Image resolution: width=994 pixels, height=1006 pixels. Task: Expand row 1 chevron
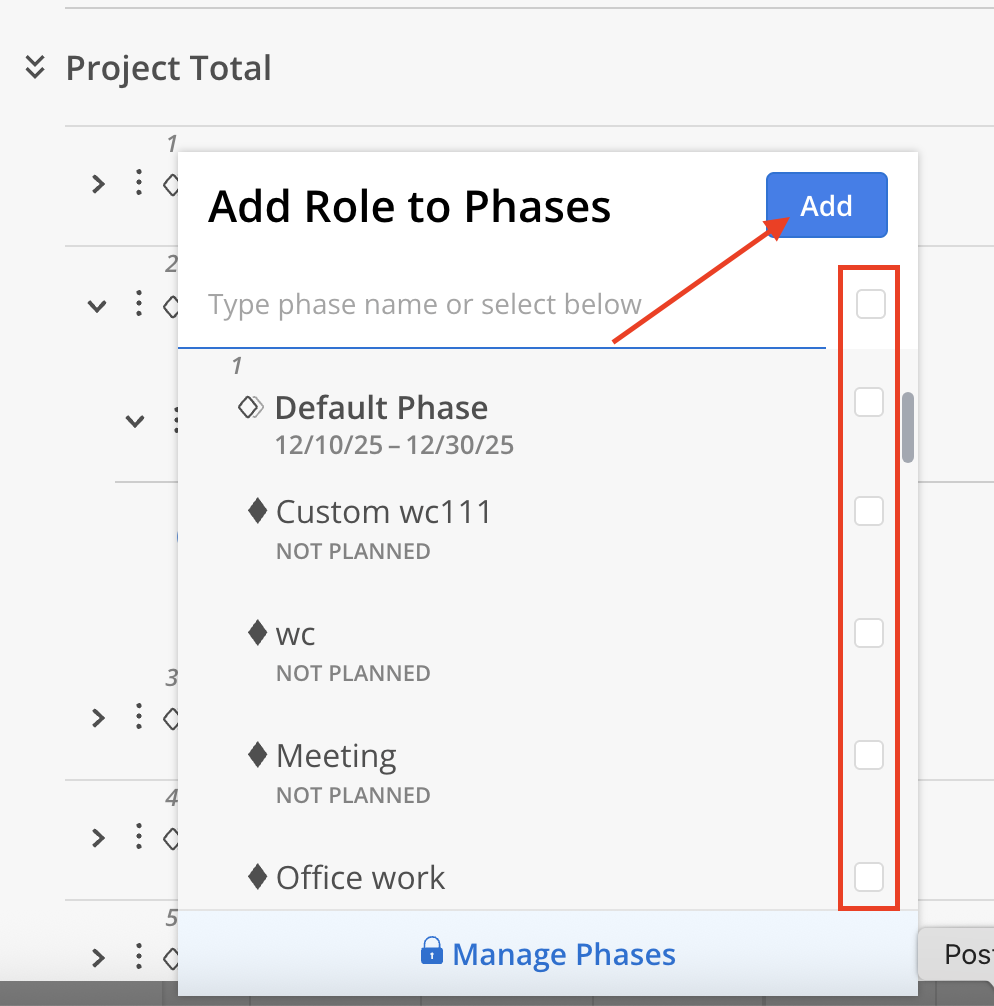click(98, 184)
